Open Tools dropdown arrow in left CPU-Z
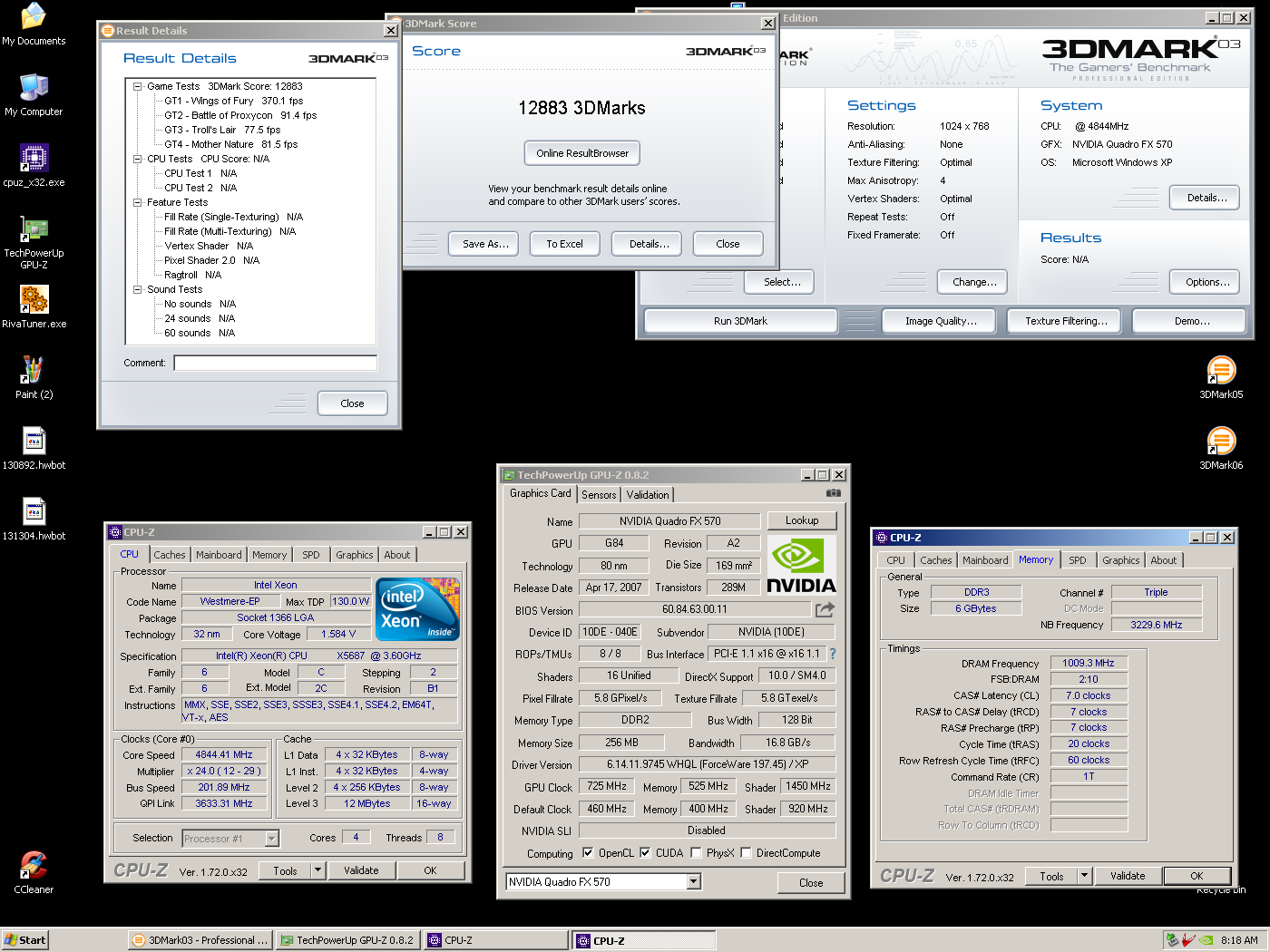The image size is (1270, 952). (317, 870)
